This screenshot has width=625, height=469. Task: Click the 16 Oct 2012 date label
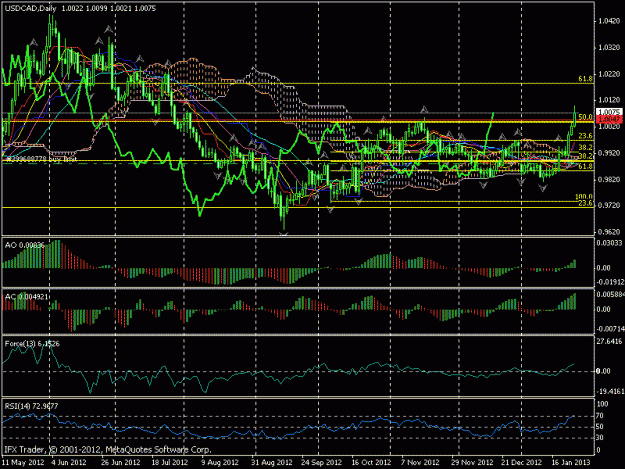click(x=371, y=462)
